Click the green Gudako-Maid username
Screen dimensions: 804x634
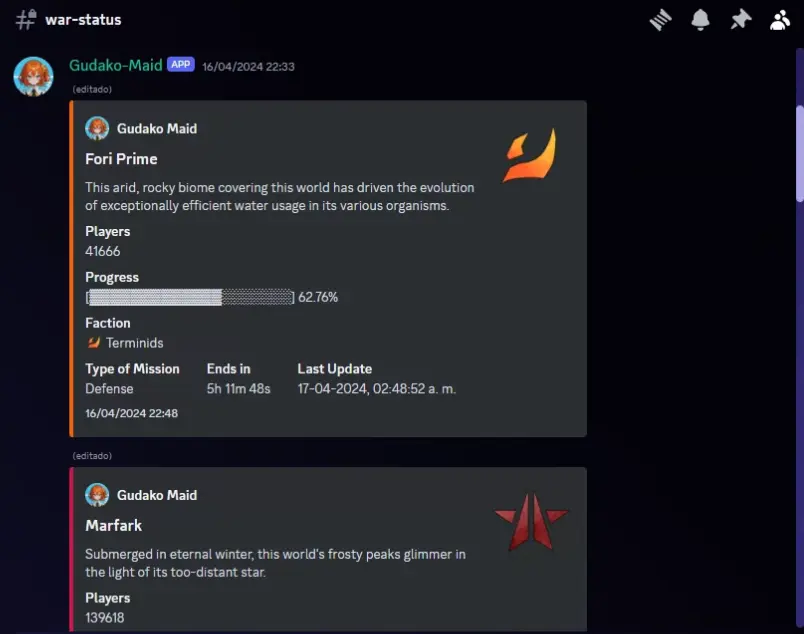click(x=115, y=65)
